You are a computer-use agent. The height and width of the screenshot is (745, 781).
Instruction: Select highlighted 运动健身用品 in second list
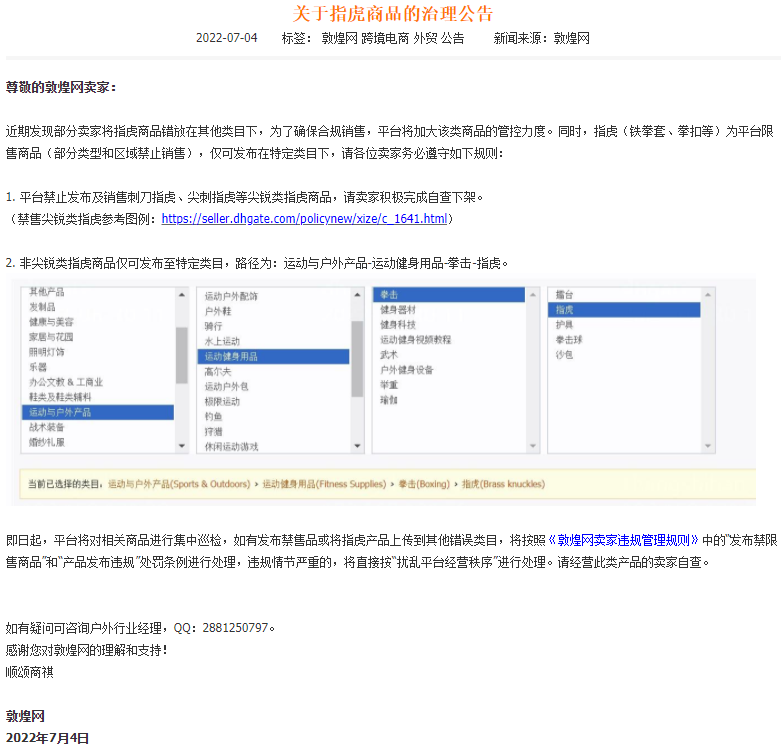[273, 357]
